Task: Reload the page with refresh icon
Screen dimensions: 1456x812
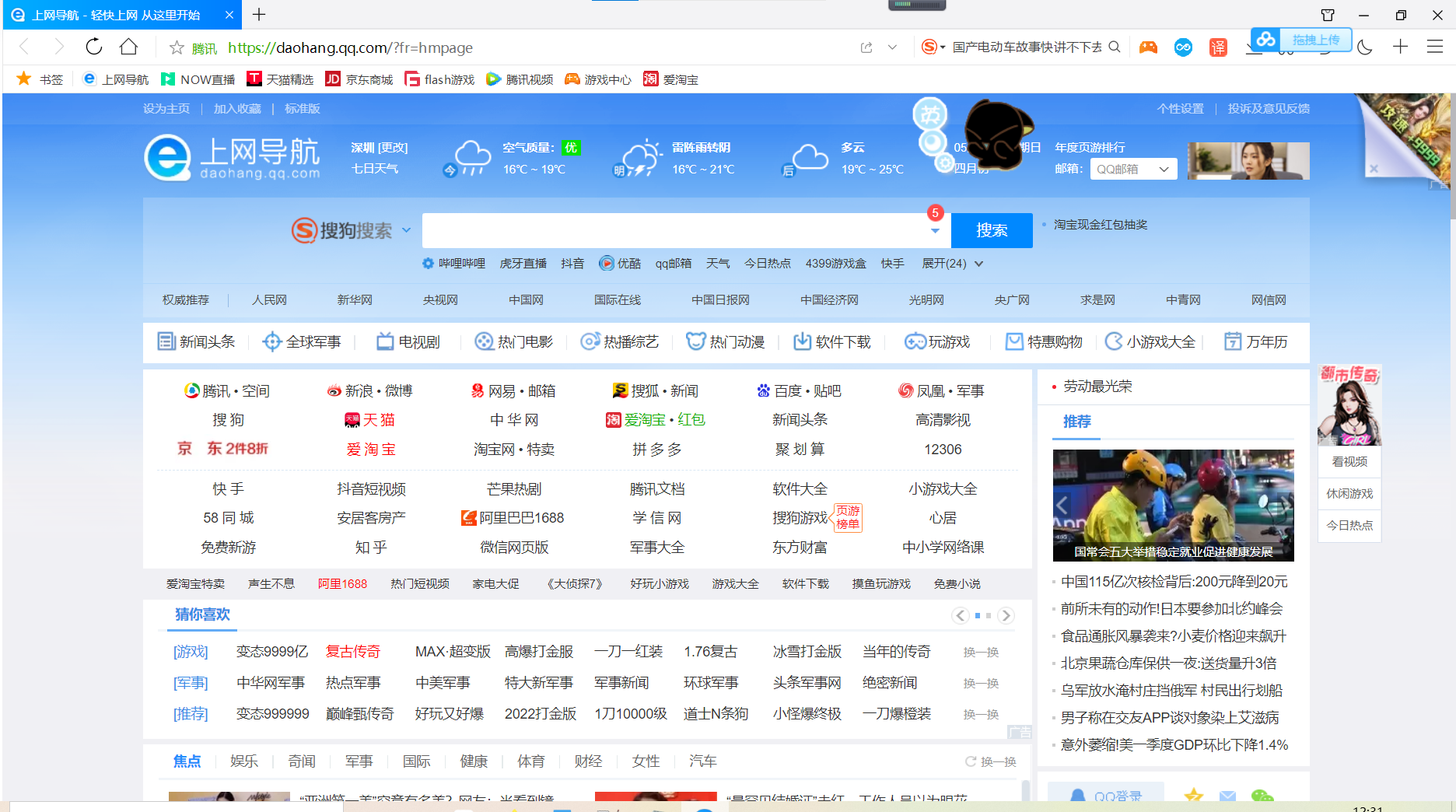Action: click(x=94, y=47)
